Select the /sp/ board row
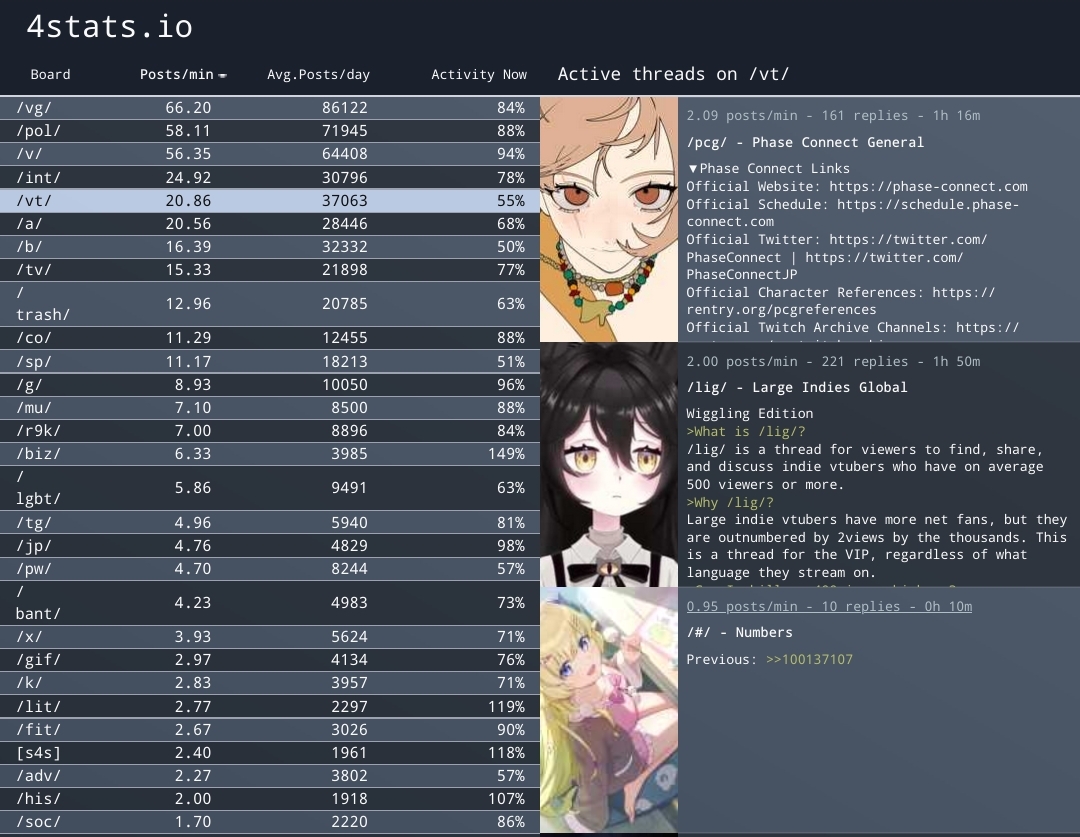Screen dimensions: 1080x837 [x=270, y=361]
